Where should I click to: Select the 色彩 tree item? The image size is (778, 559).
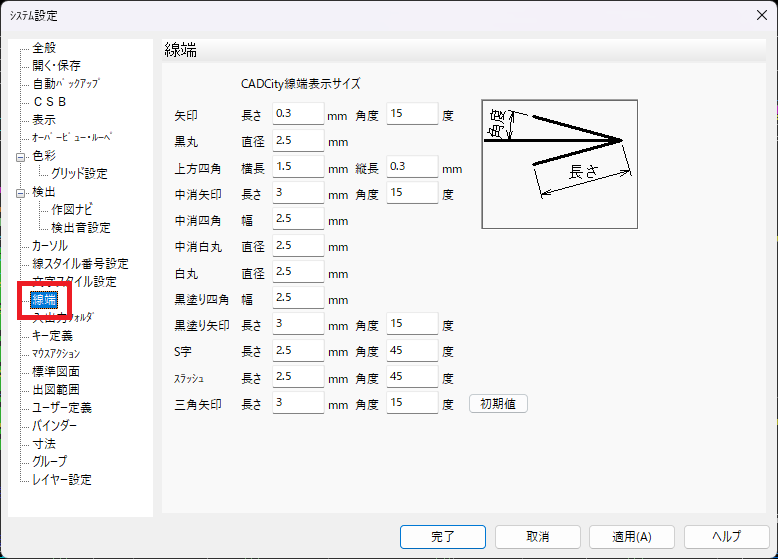[x=44, y=156]
